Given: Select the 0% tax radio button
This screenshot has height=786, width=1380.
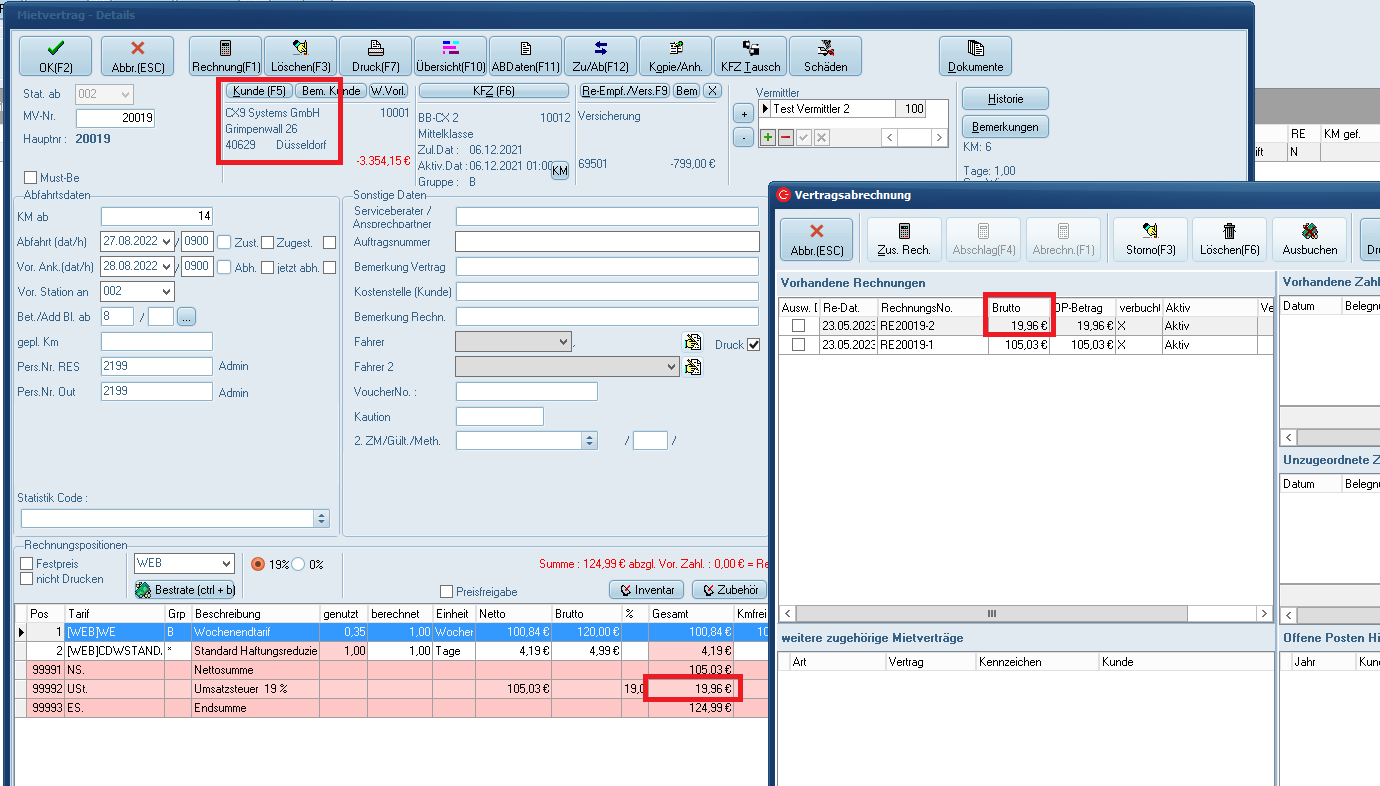Looking at the screenshot, I should pyautogui.click(x=298, y=564).
